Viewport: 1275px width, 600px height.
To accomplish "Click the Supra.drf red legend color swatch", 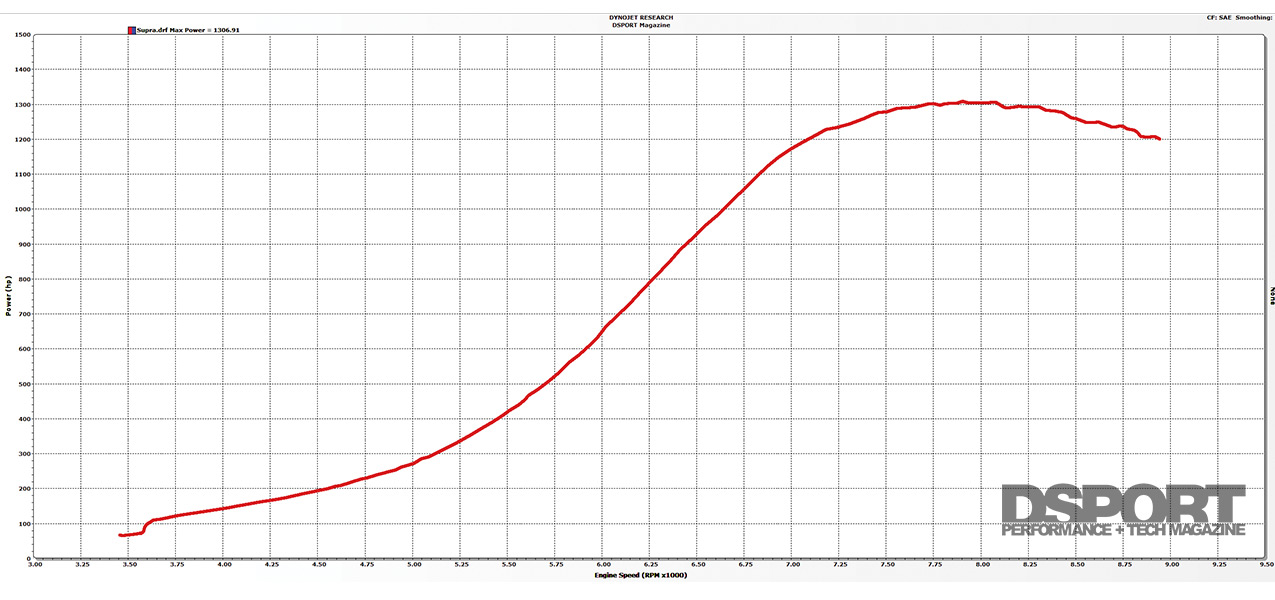I will [132, 30].
